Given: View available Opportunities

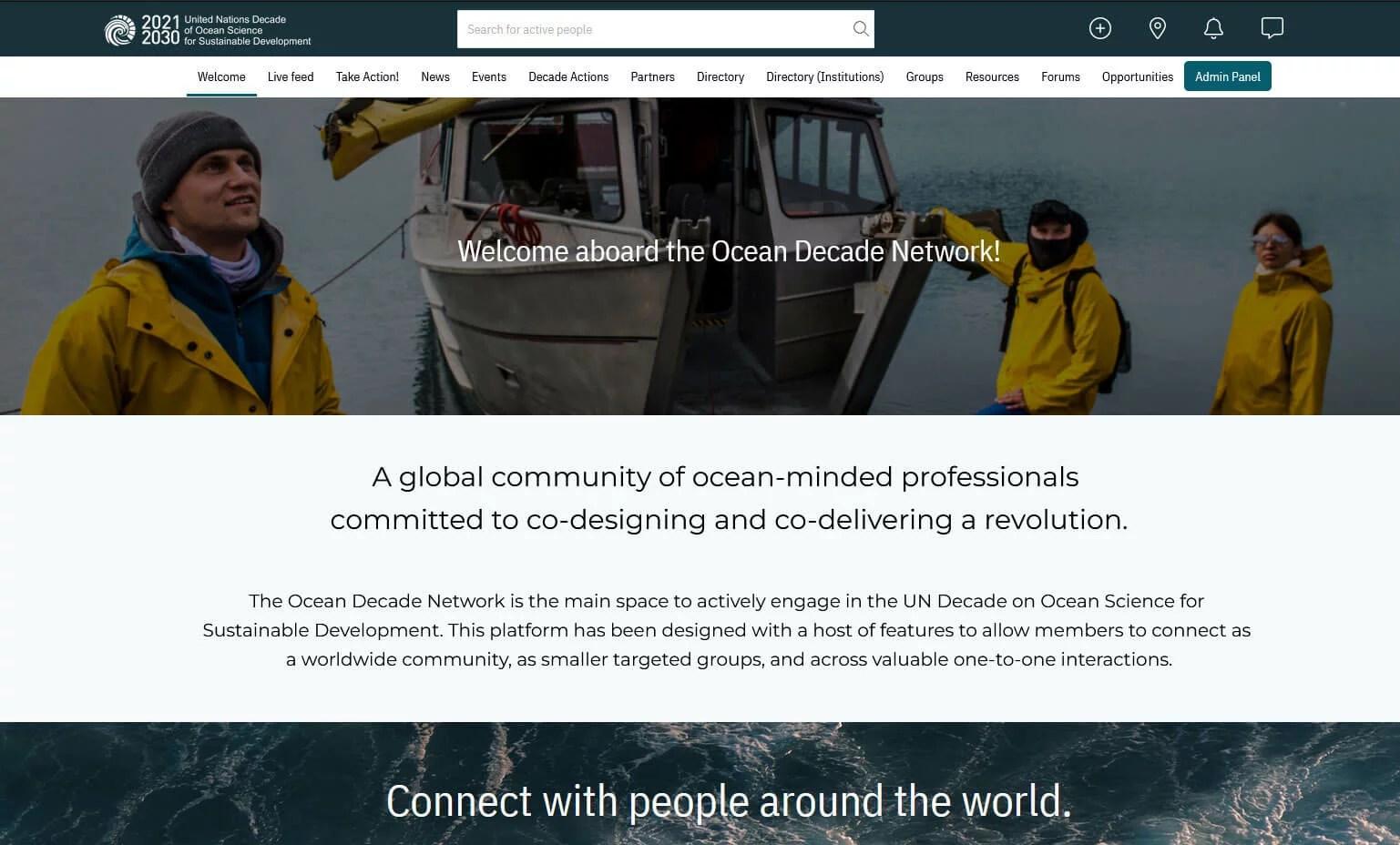Looking at the screenshot, I should coord(1137,76).
